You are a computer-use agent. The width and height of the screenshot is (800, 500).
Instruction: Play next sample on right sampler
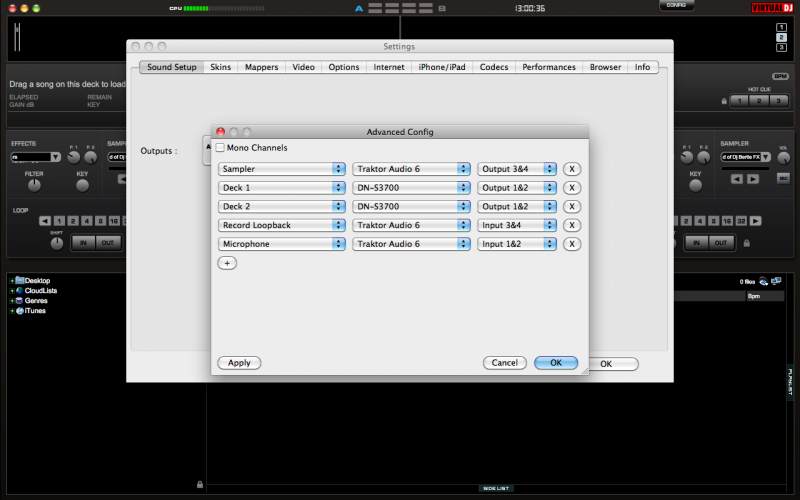[x=753, y=179]
